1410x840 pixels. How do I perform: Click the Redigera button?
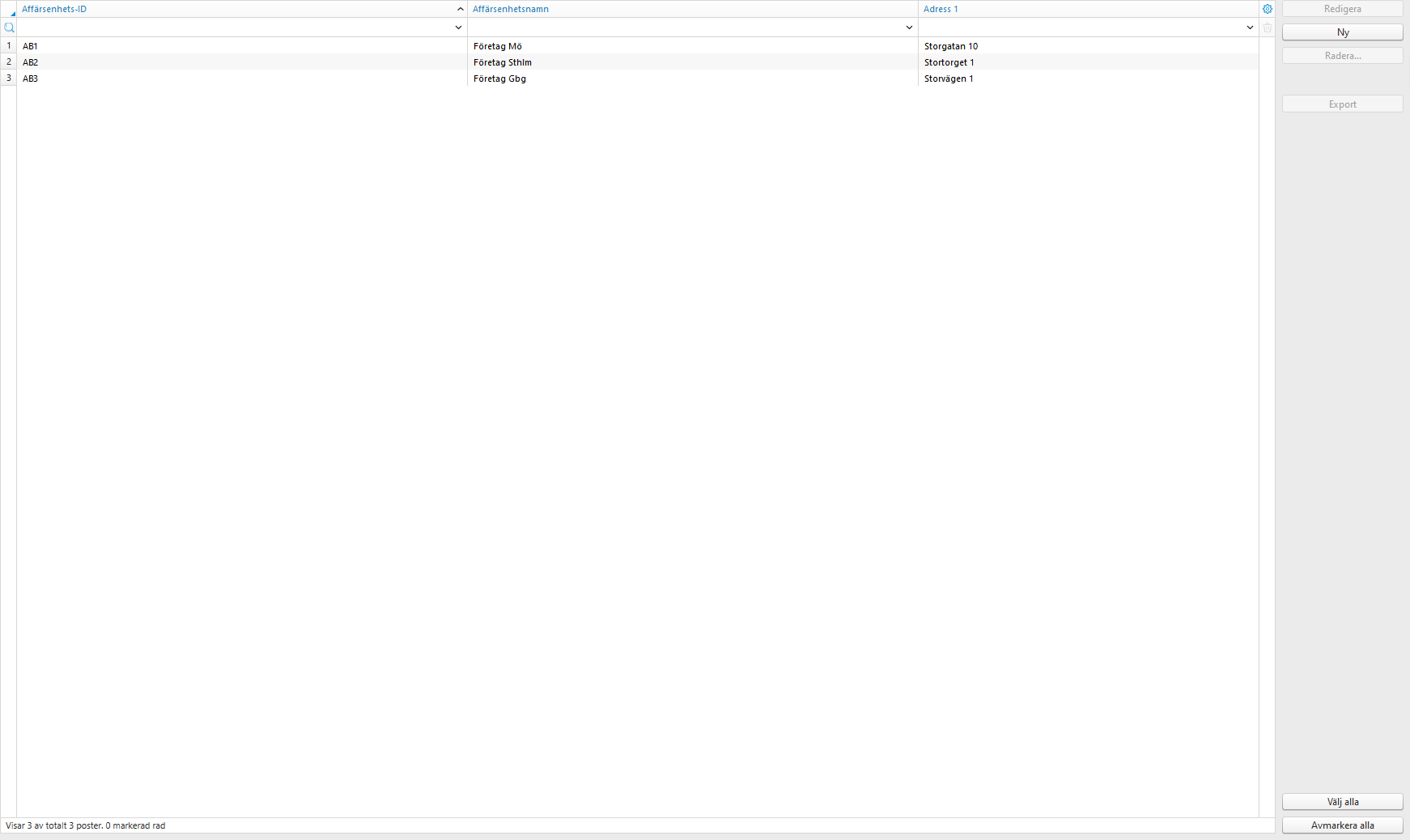1341,9
